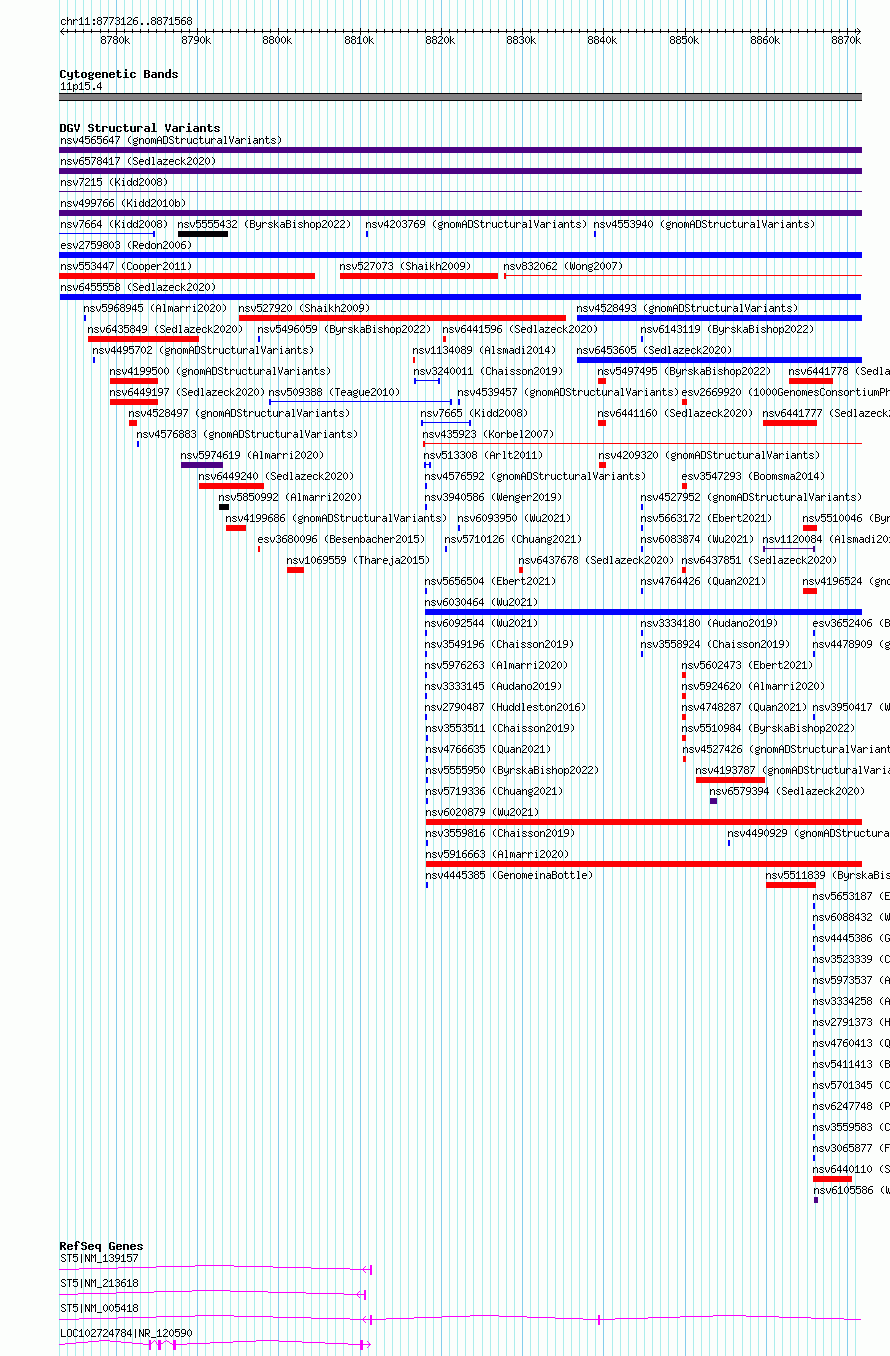The image size is (890, 1356).
Task: Click ST5 NM_213618 gene label
Action: (x=100, y=1283)
